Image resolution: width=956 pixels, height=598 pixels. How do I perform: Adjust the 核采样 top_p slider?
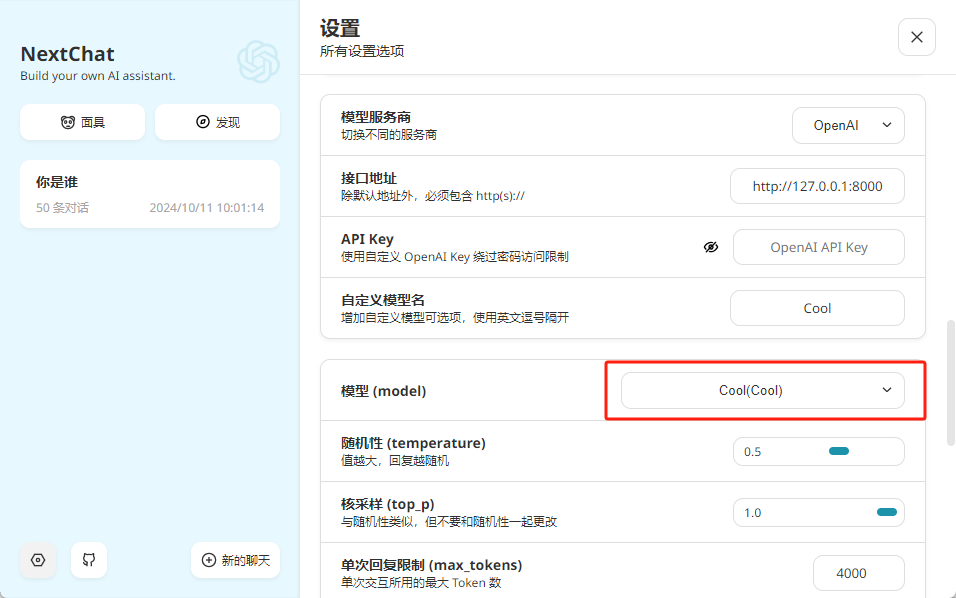click(x=885, y=512)
